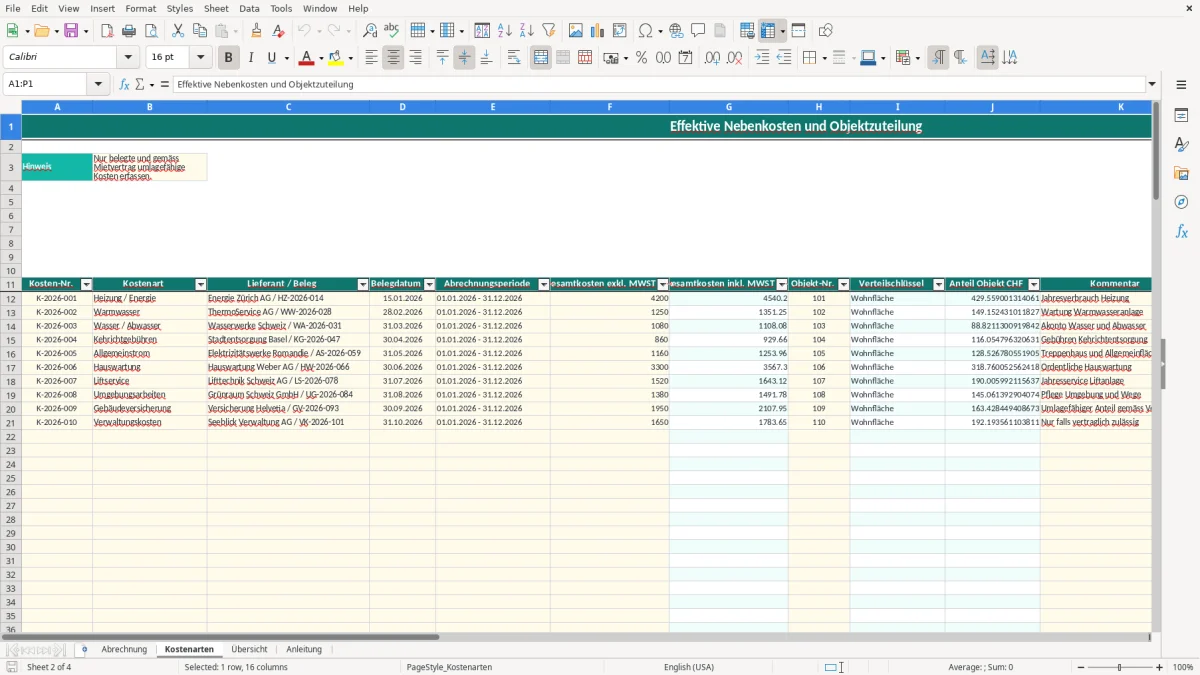Cut the selected cells

tap(178, 31)
